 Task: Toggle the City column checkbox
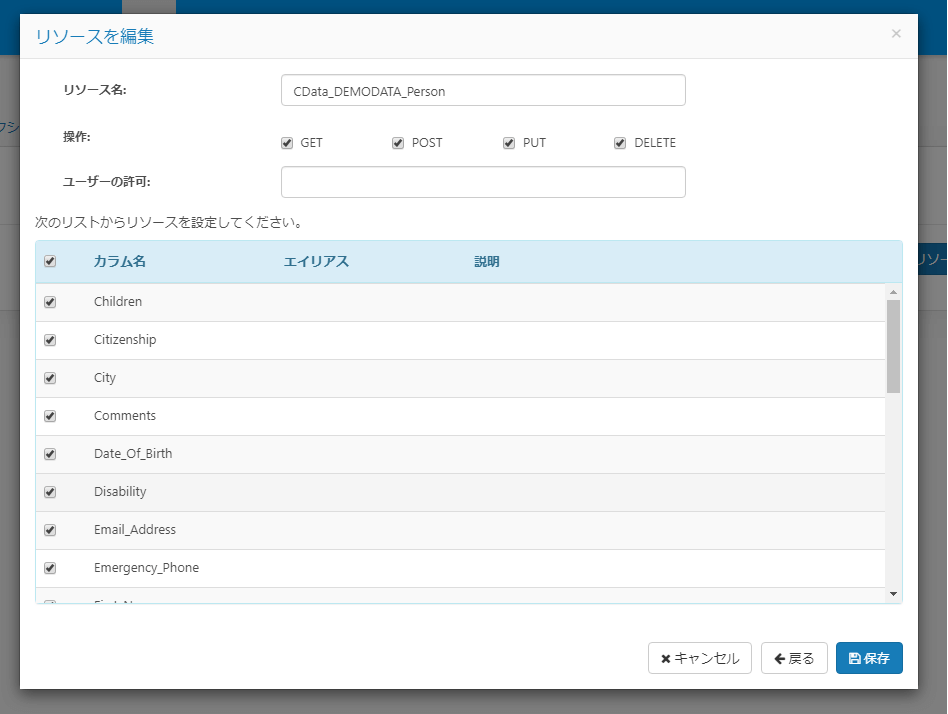point(50,378)
